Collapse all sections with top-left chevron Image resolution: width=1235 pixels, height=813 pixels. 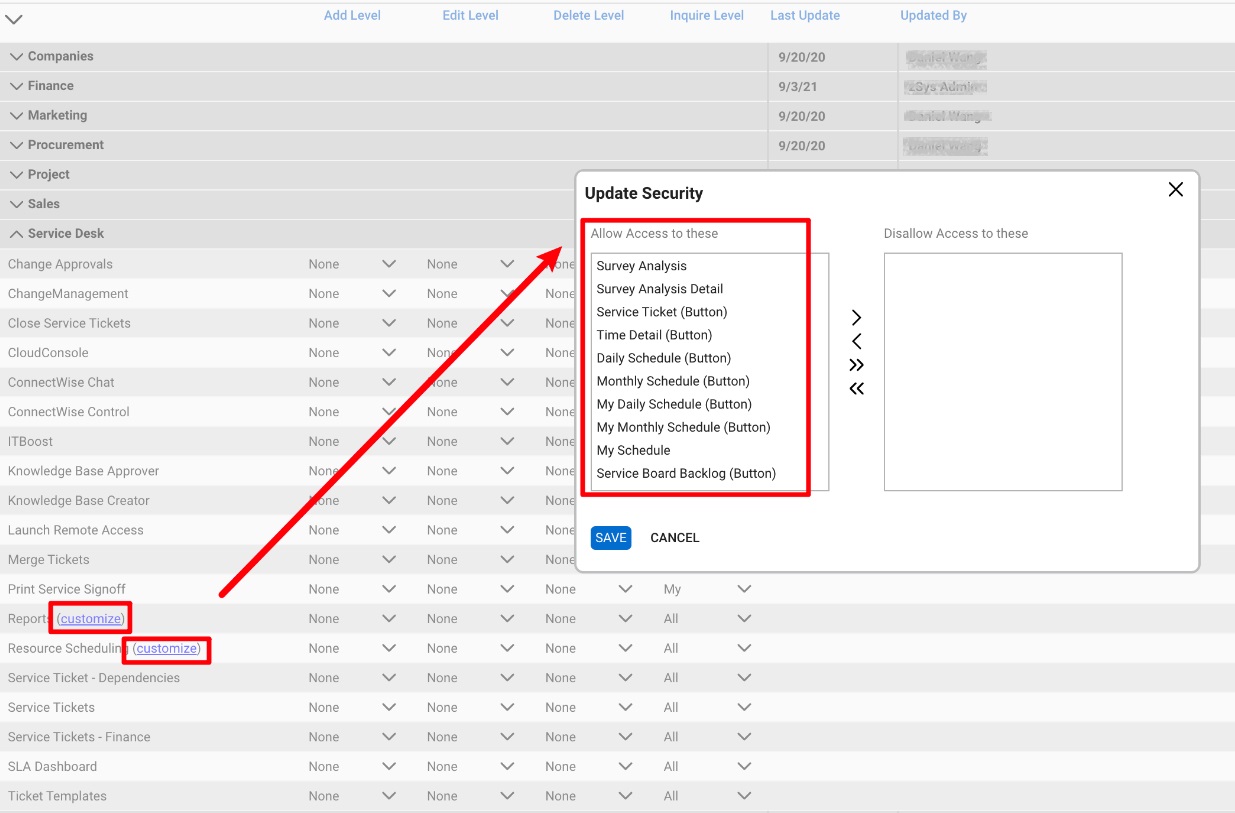click(14, 19)
